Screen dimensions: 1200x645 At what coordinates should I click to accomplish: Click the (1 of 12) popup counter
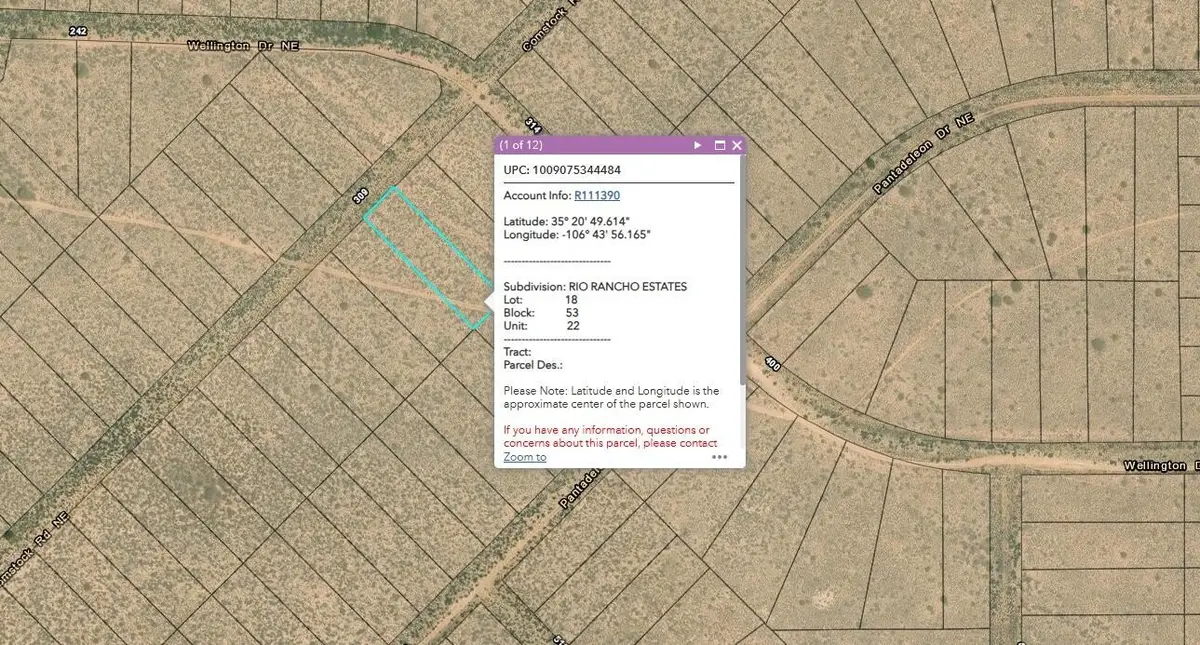point(521,146)
